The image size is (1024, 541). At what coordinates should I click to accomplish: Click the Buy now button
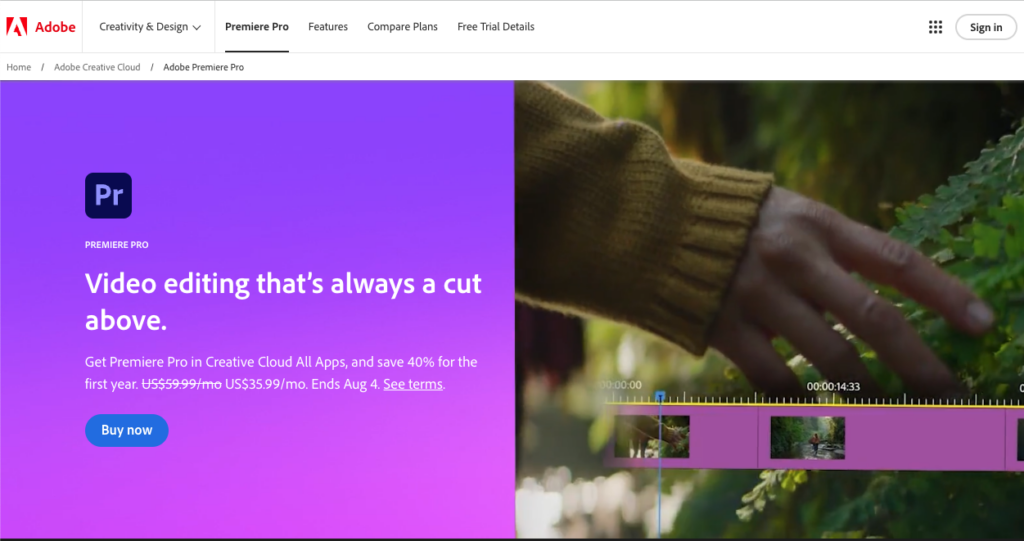(127, 430)
